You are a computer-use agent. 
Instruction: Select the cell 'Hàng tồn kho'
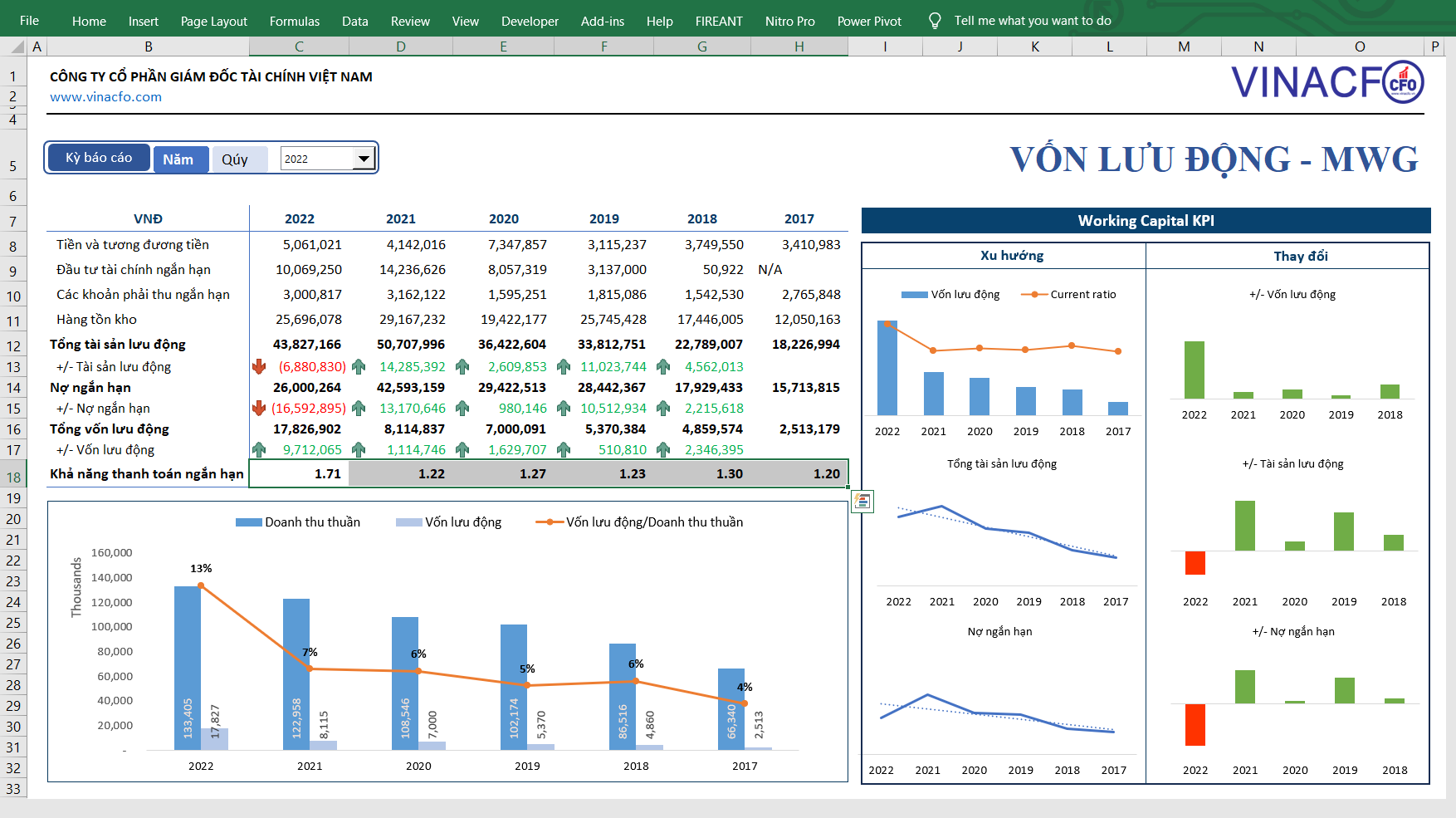click(x=148, y=319)
